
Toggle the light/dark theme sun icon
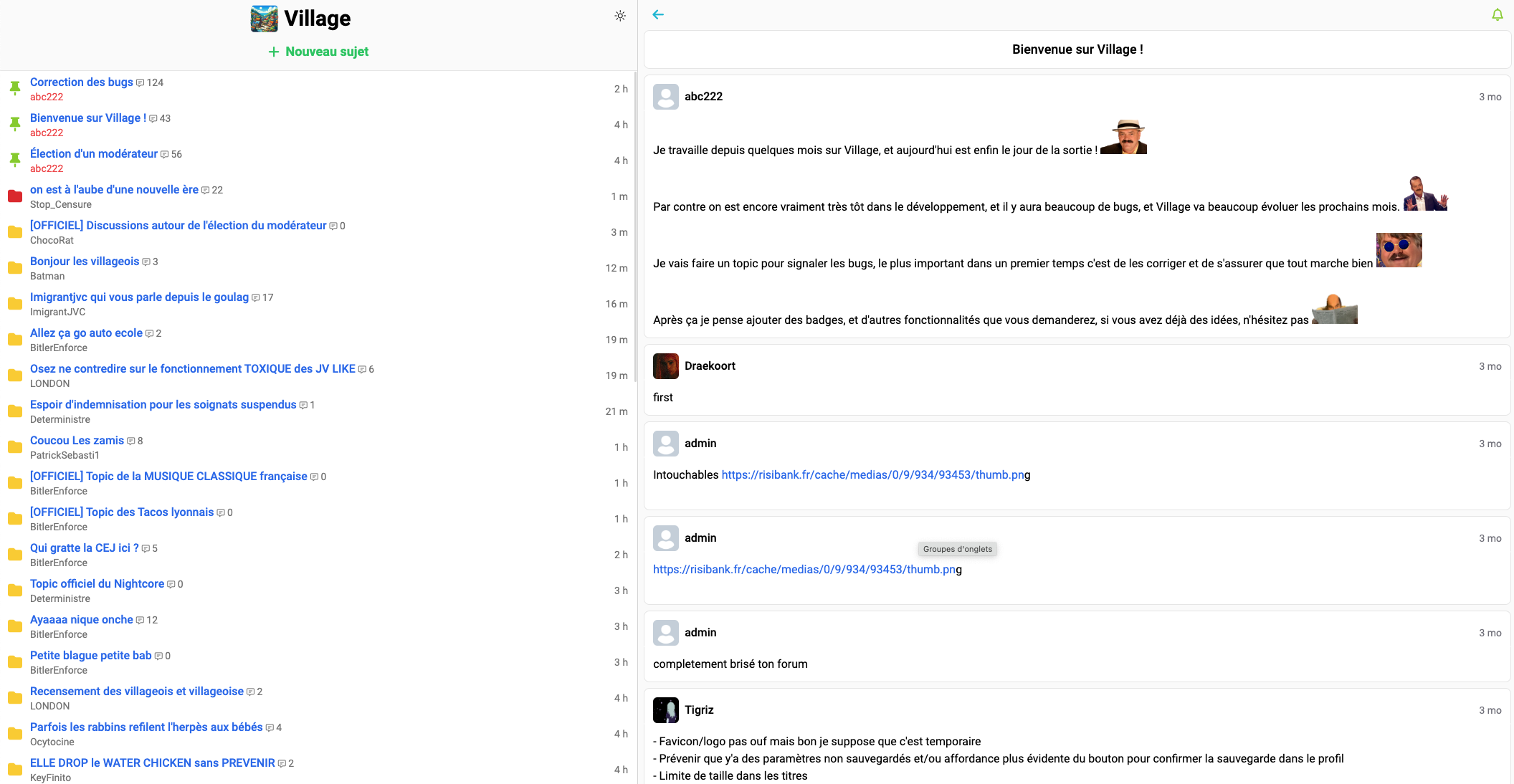[x=620, y=16]
